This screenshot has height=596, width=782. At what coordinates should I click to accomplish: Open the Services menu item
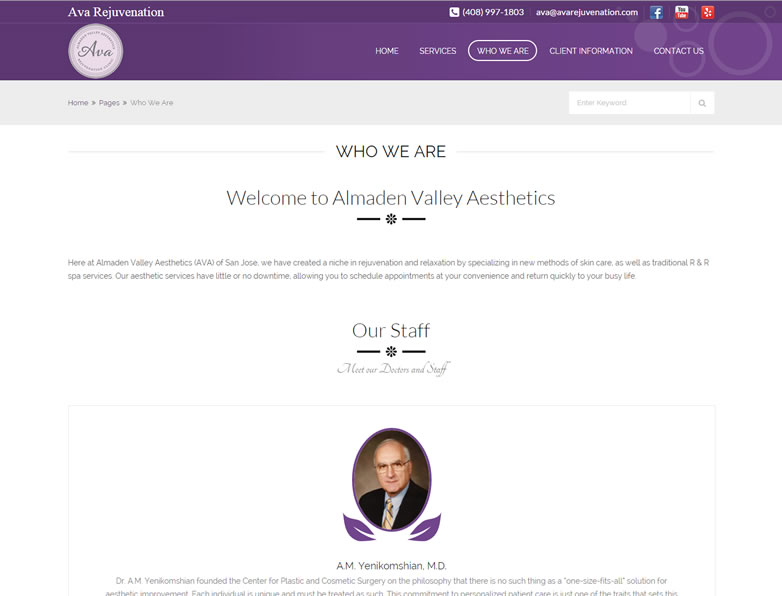click(x=437, y=51)
